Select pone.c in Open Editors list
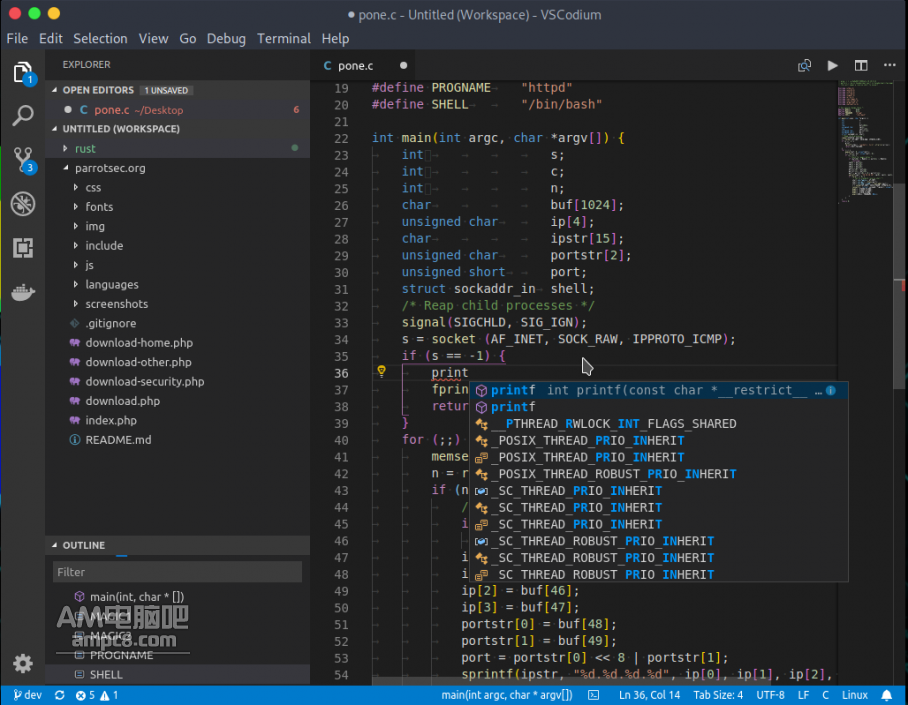The height and width of the screenshot is (705, 908). (x=177, y=109)
